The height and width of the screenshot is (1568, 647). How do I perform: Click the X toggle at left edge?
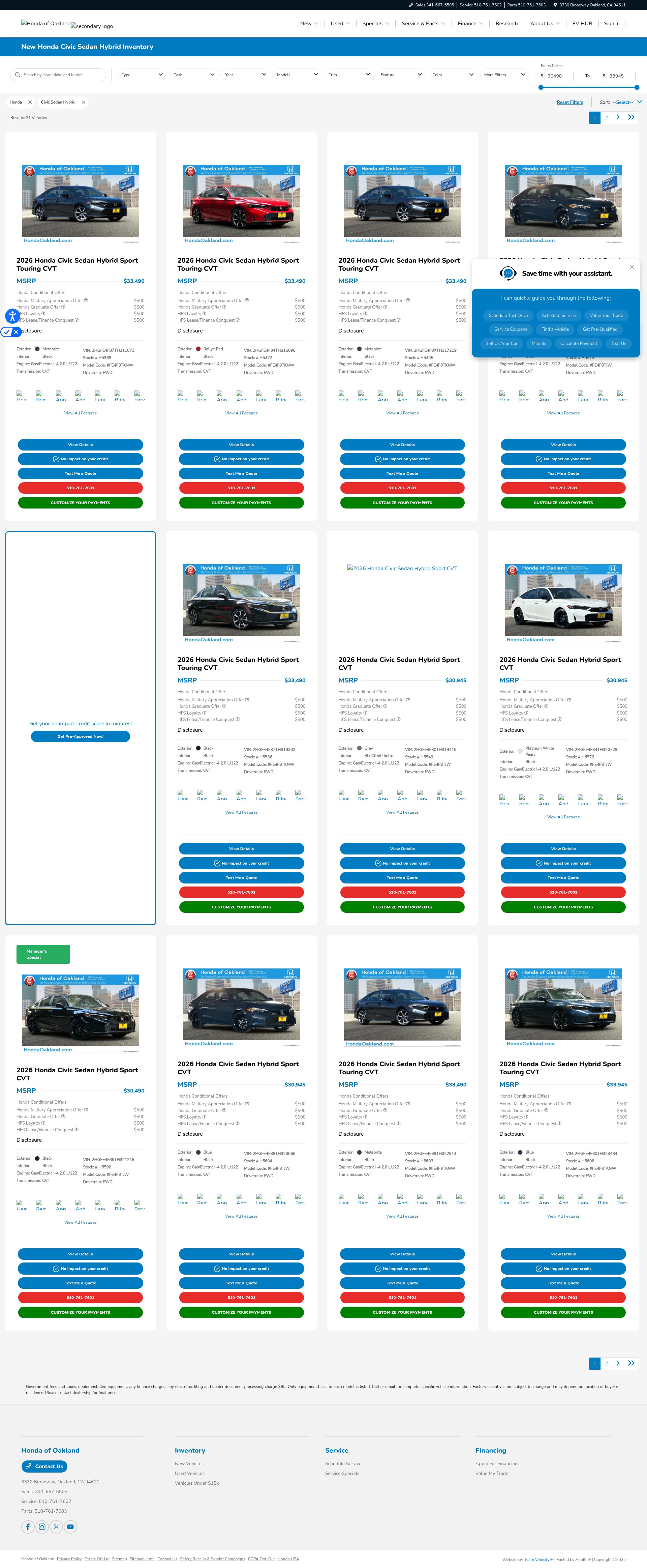coord(17,332)
